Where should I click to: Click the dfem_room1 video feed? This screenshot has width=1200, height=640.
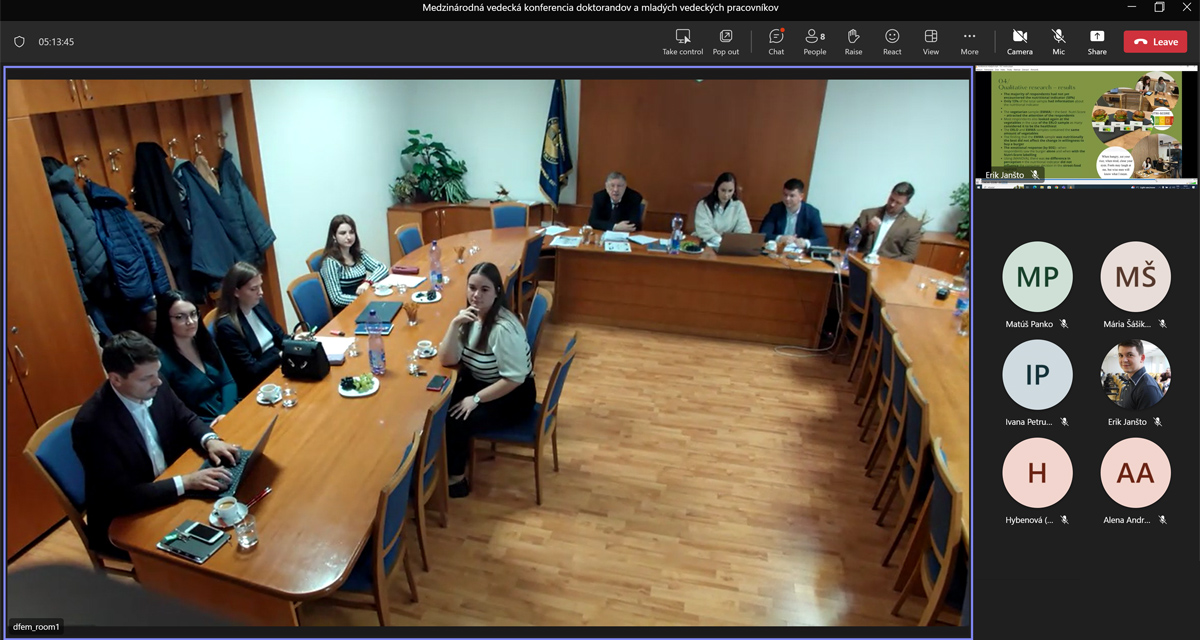tap(488, 352)
